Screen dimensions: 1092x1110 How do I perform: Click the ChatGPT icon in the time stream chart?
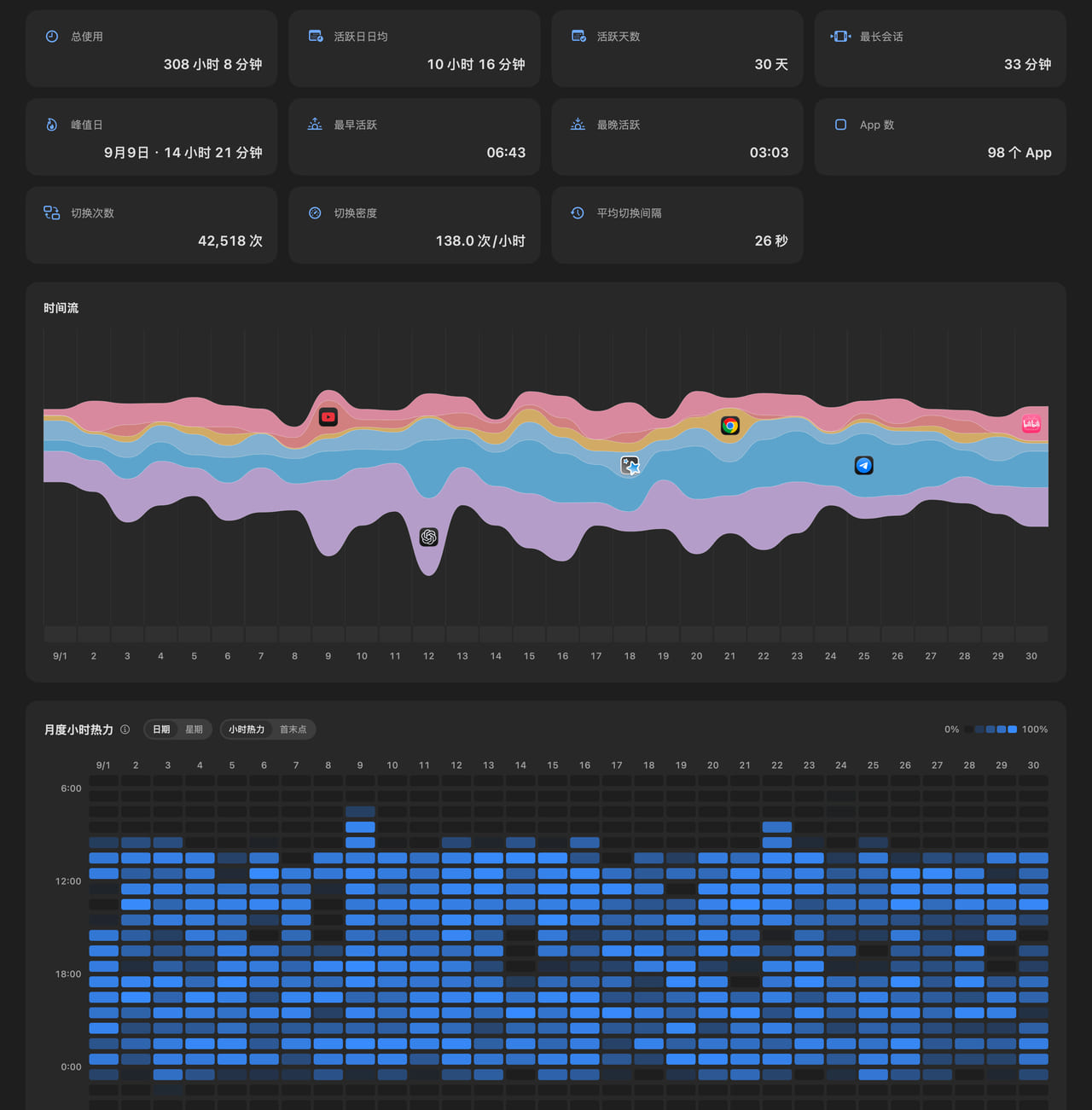(x=429, y=537)
